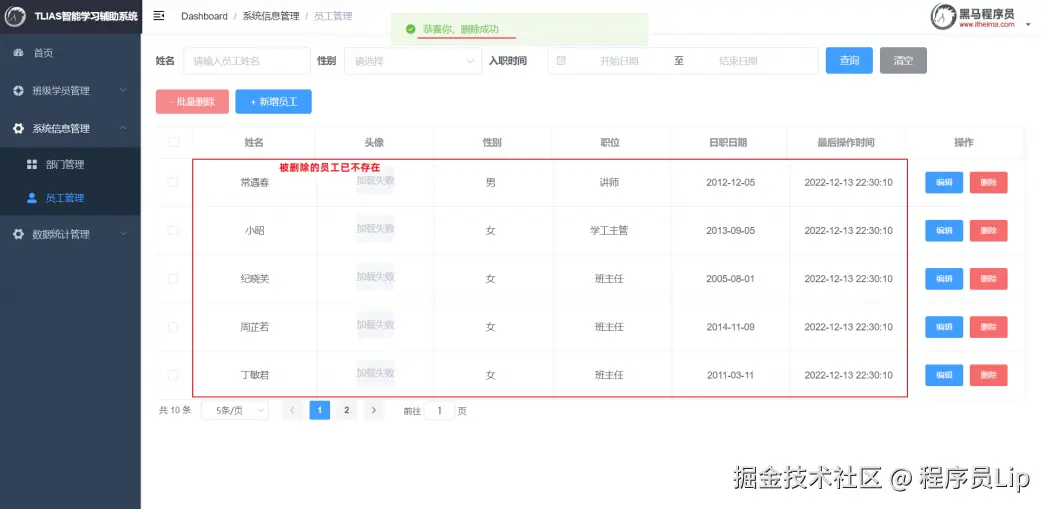Click the avatar thumbnail for 丁敏君

tap(375, 373)
